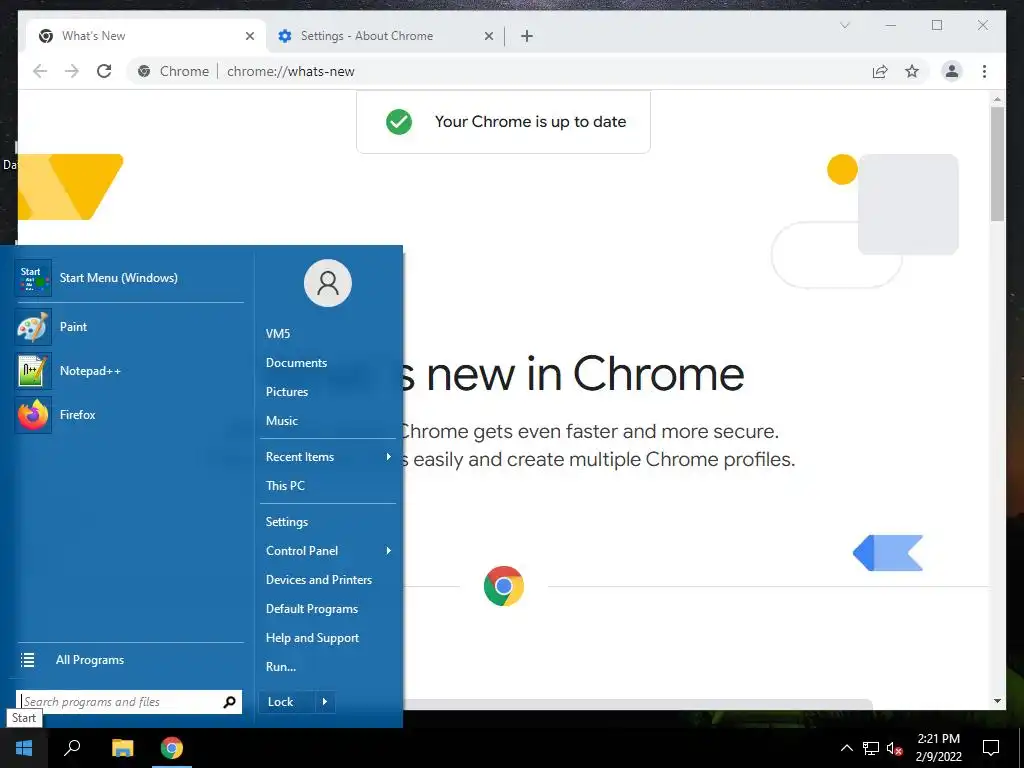The image size is (1024, 768).
Task: Click the Chrome logo on the page
Action: point(504,586)
